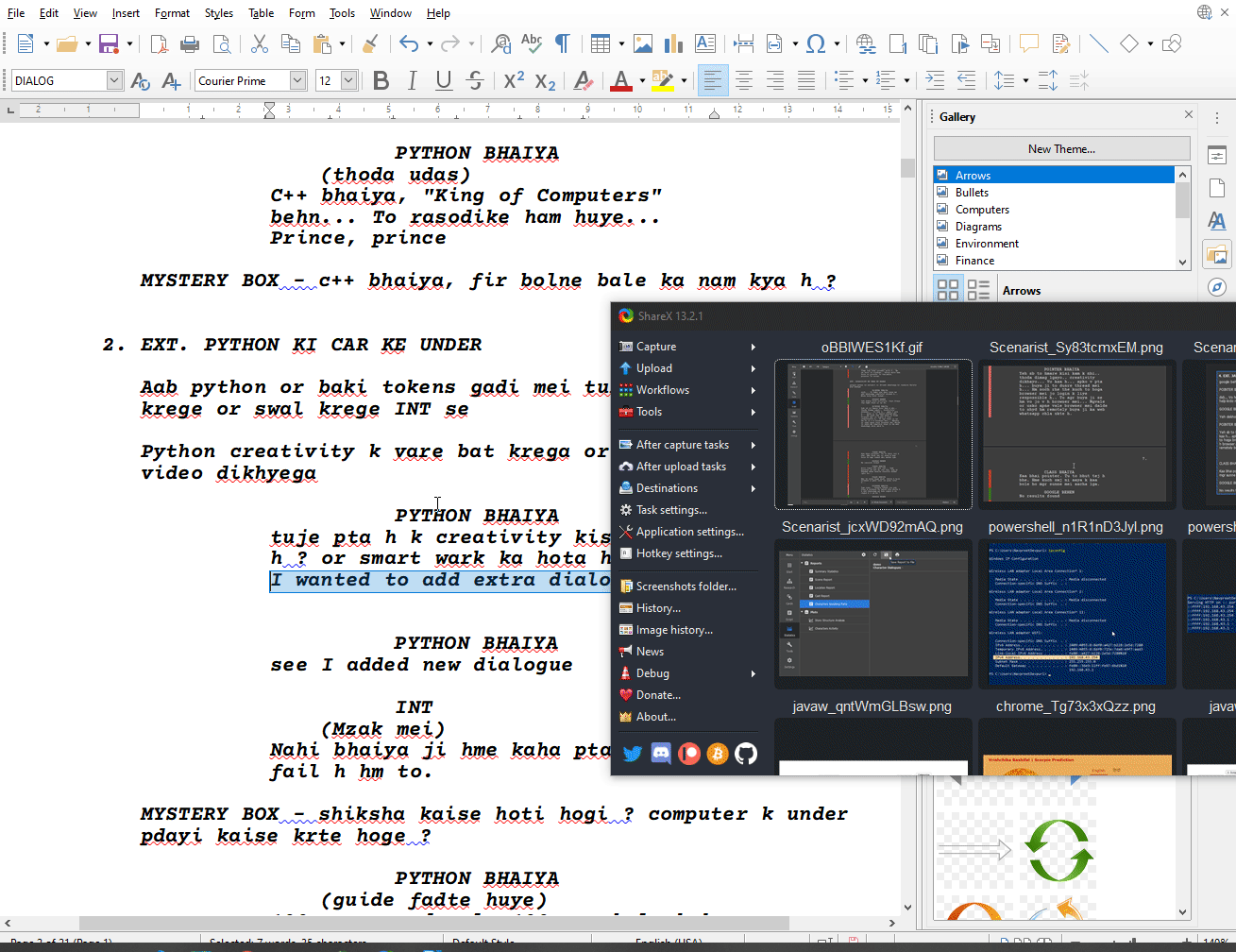Open the font color dropdown arrow
The width and height of the screenshot is (1236, 952).
641,81
